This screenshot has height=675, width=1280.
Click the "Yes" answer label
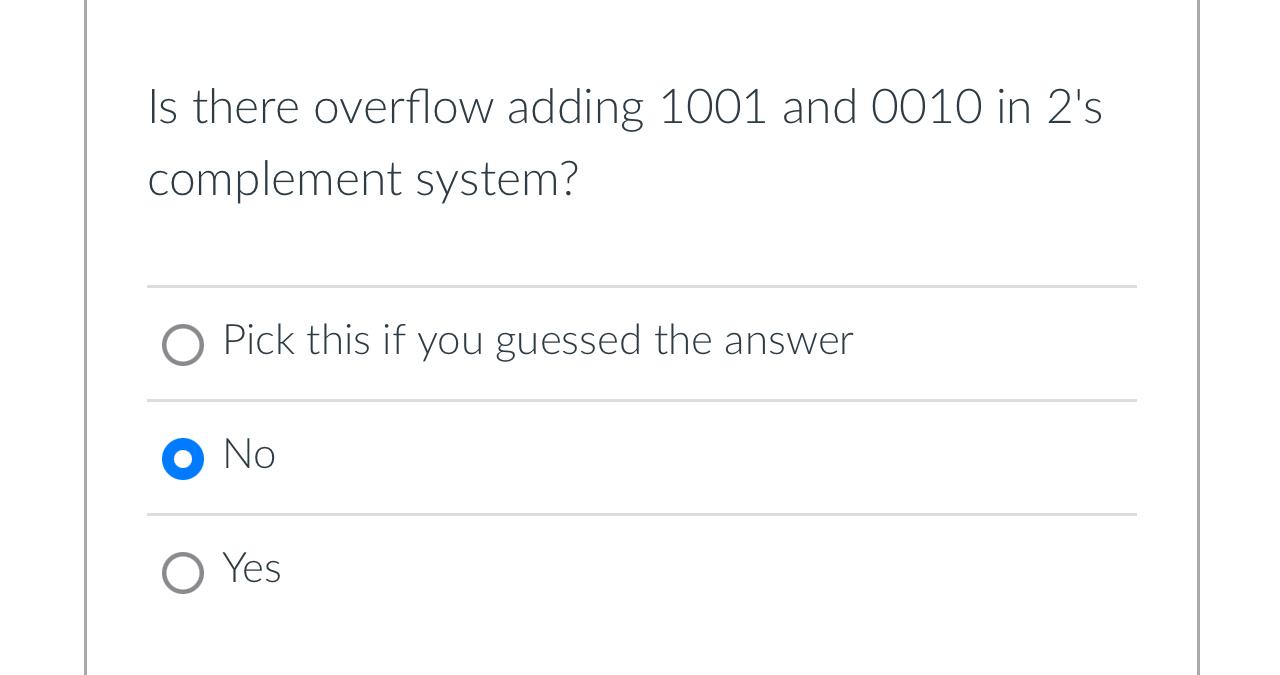pos(251,570)
